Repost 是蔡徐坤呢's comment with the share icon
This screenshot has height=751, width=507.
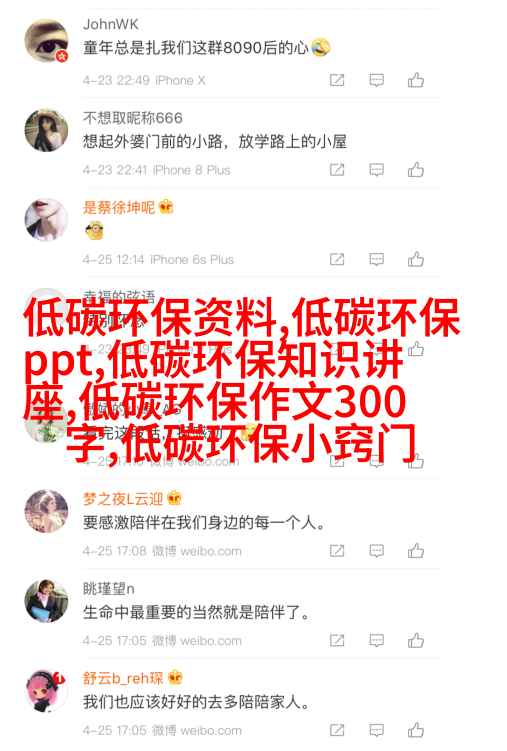(337, 259)
